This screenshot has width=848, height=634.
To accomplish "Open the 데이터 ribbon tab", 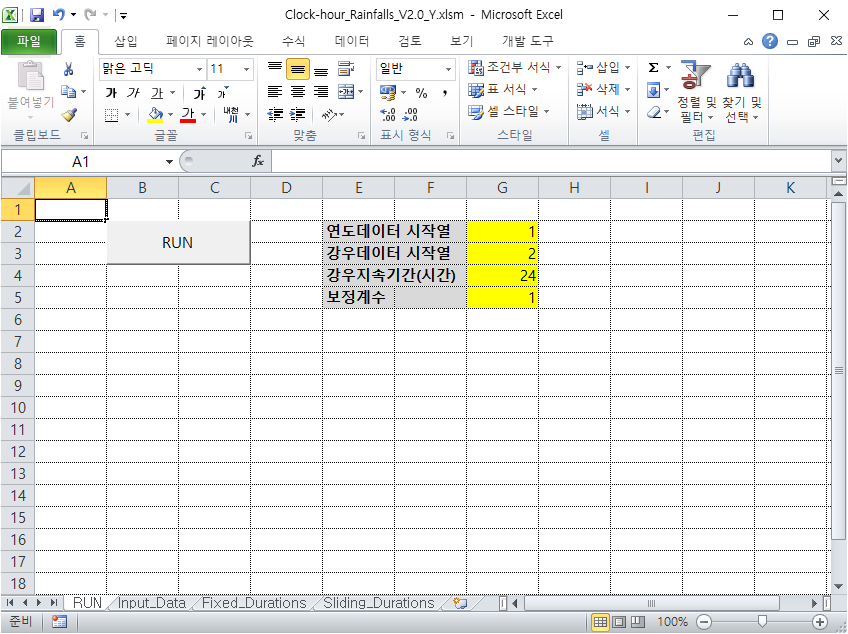I will pos(352,41).
